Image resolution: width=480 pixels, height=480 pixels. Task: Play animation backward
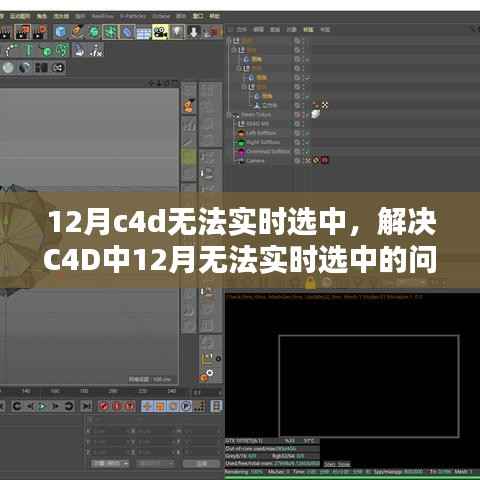pyautogui.click(x=29, y=406)
